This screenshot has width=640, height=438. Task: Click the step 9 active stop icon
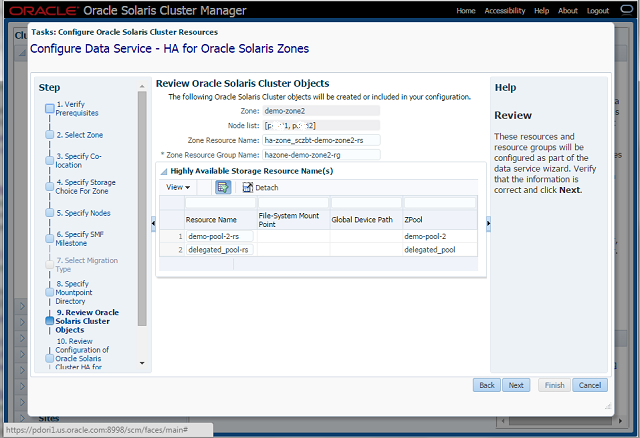pyautogui.click(x=49, y=321)
